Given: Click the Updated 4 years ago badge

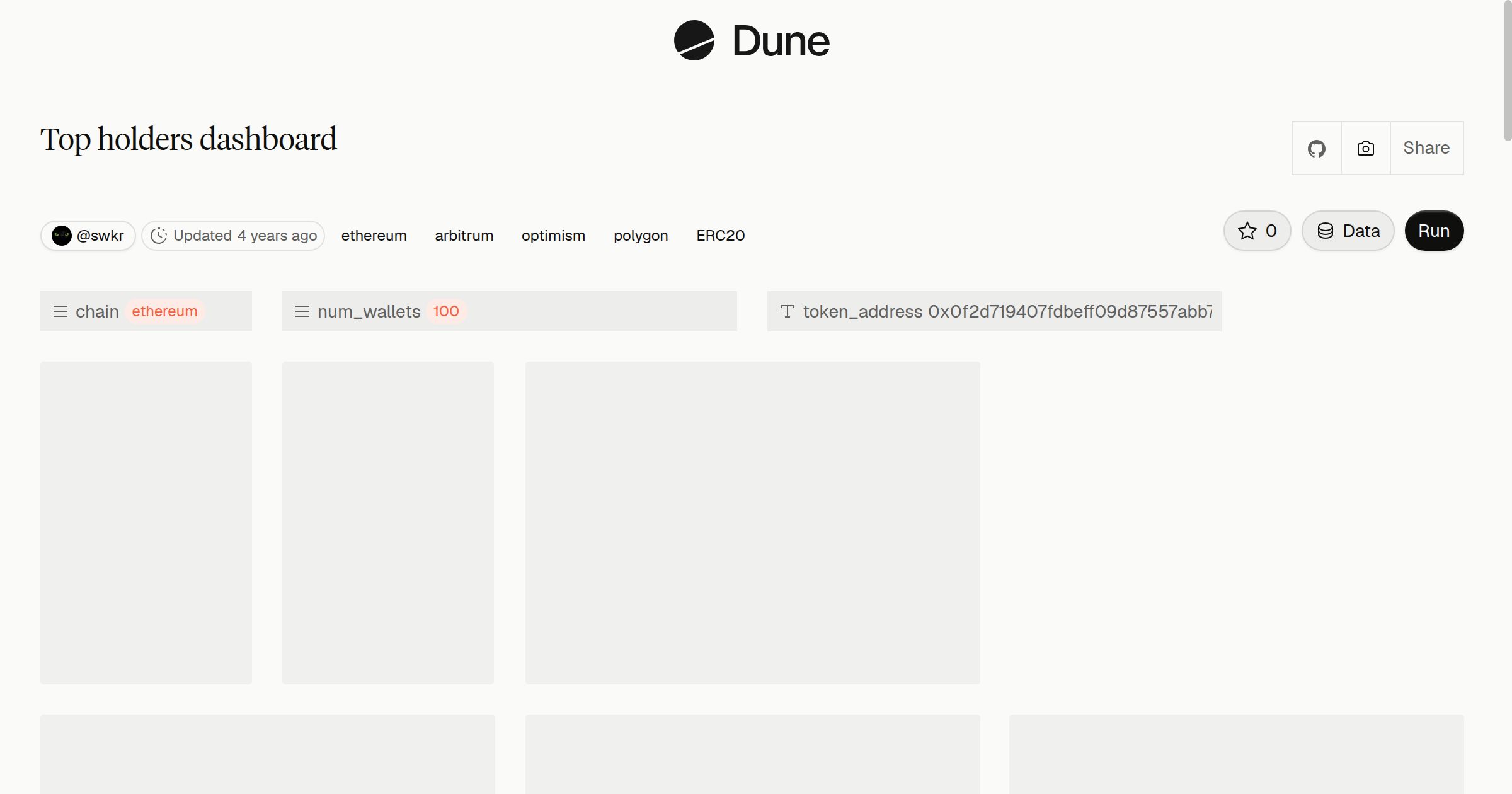Looking at the screenshot, I should 233,236.
